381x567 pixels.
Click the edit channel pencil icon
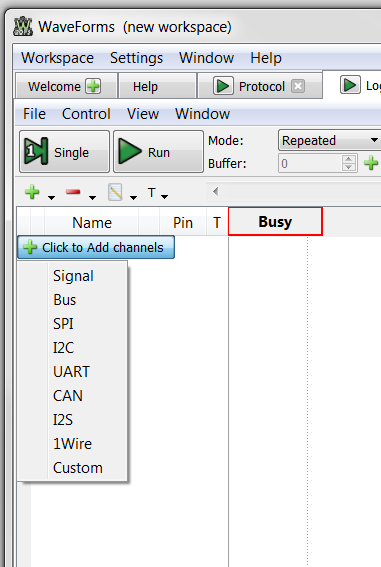click(115, 192)
